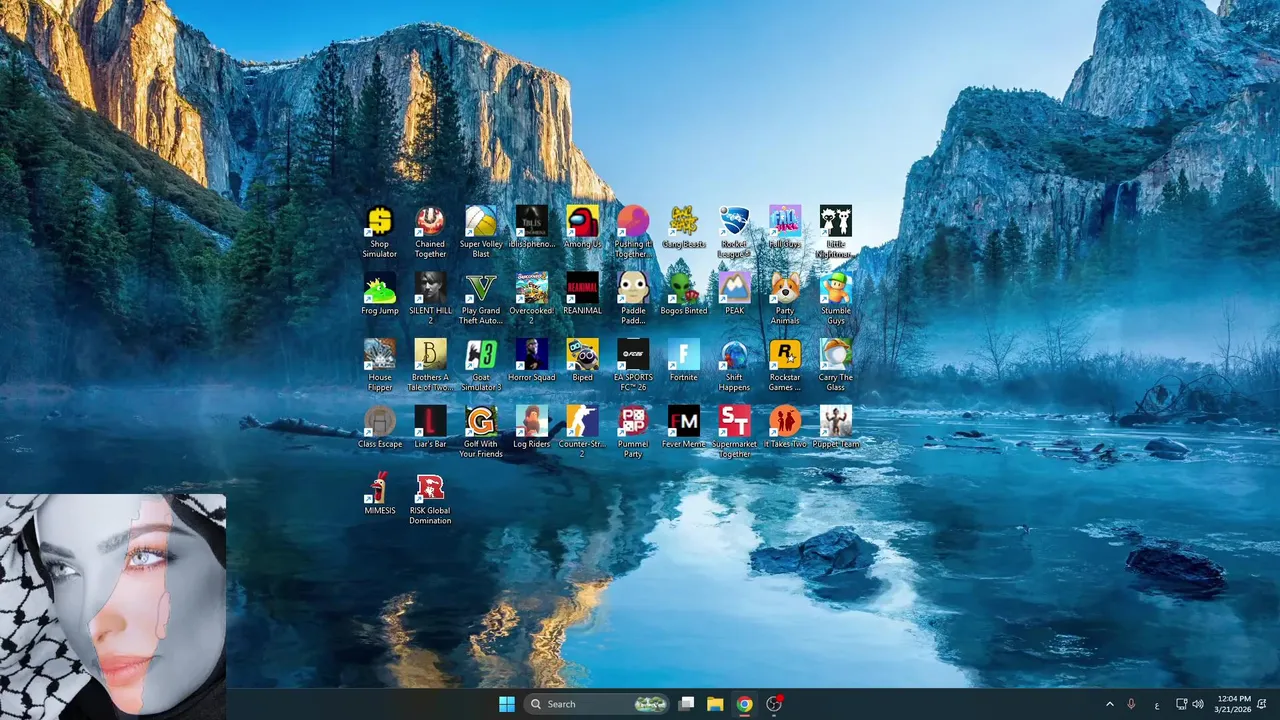Select the Shift Happens icon
This screenshot has height=720, width=1280.
[x=734, y=365]
